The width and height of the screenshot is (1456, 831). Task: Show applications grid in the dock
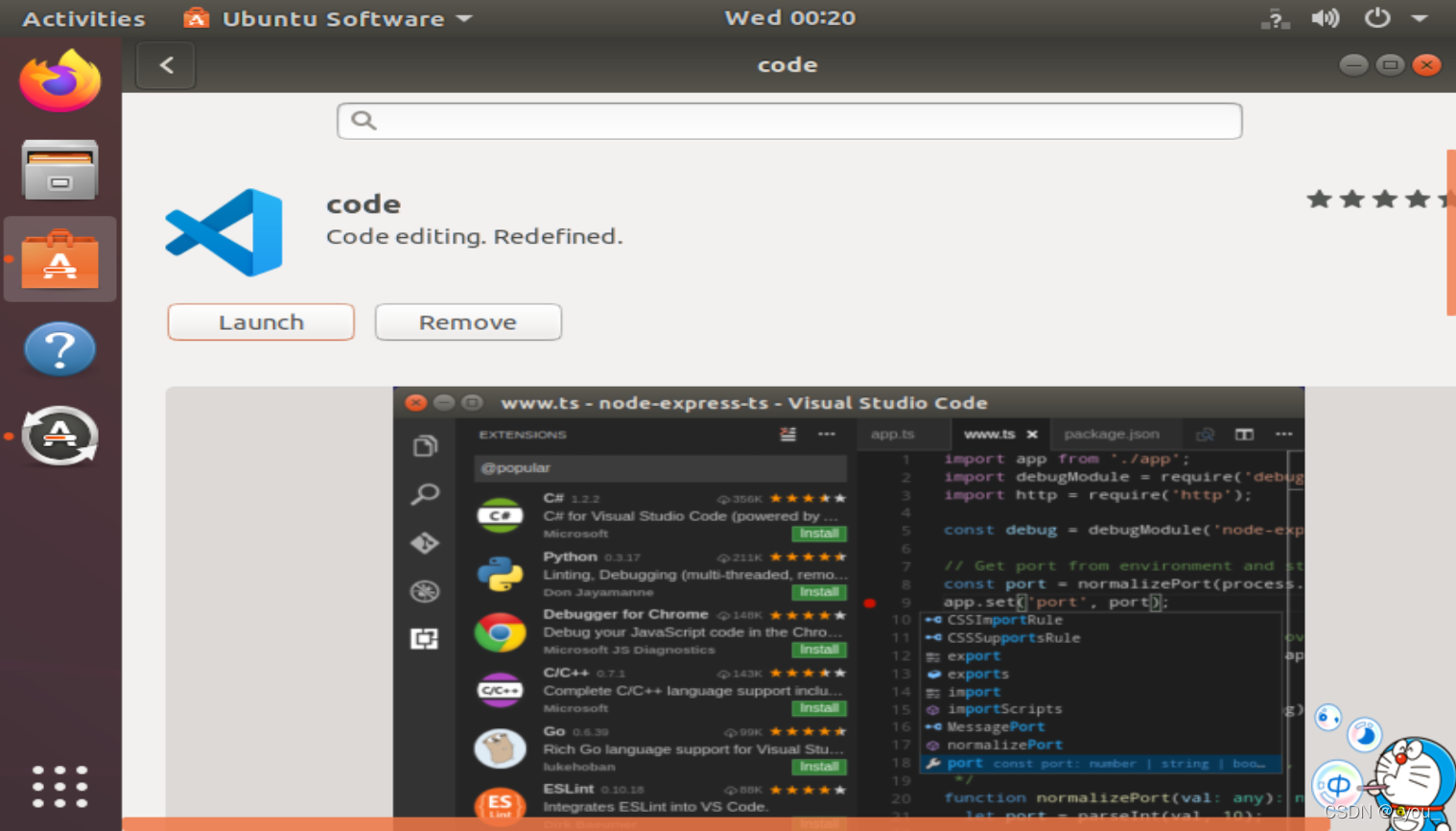tap(59, 787)
